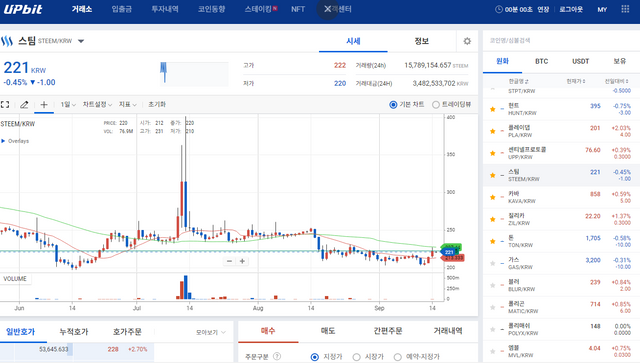
Task: Click help icon next to 주문구분
Action: (x=277, y=356)
